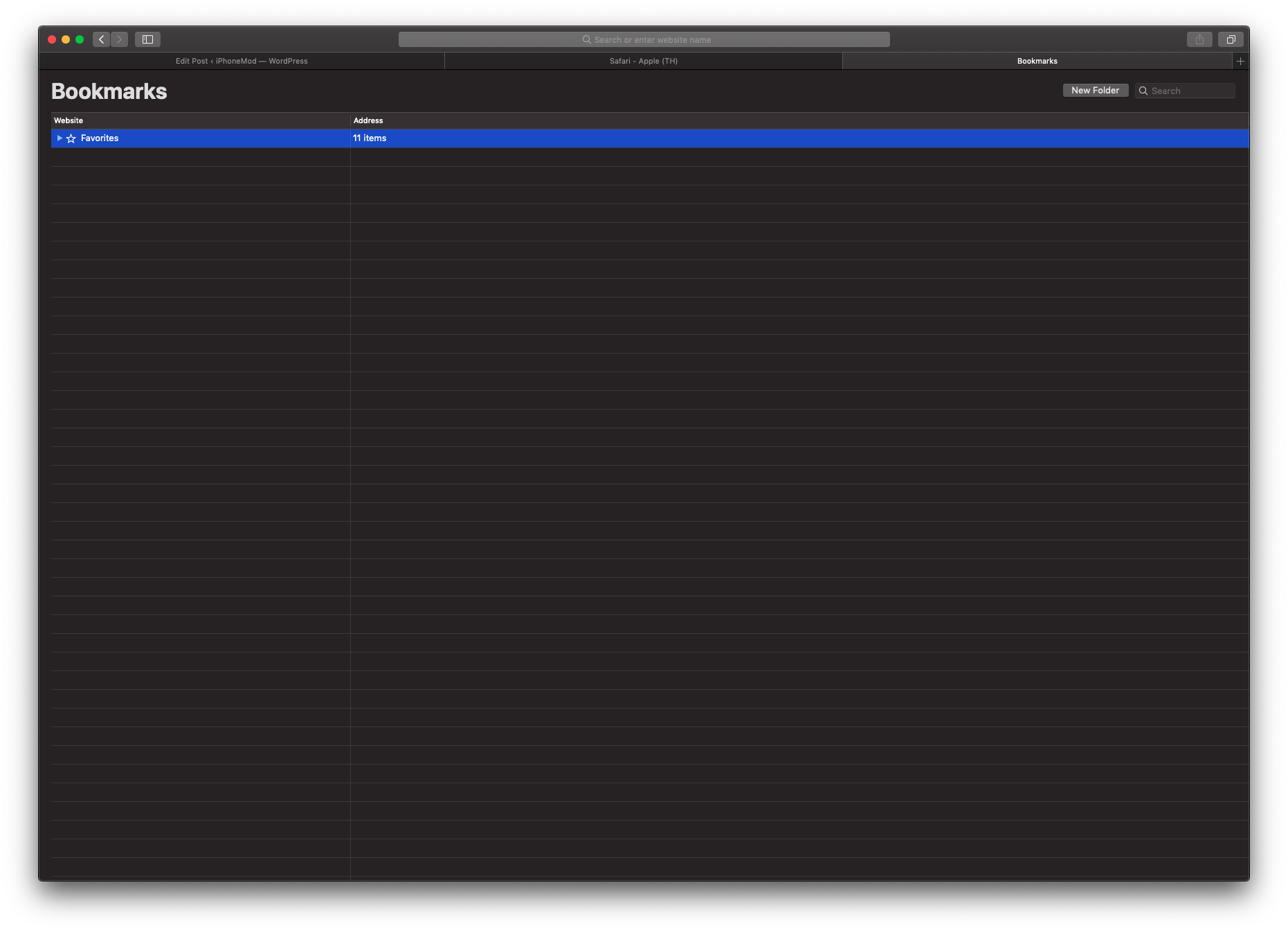
Task: Switch to the Safari - Apple (TH) tab
Action: [643, 61]
